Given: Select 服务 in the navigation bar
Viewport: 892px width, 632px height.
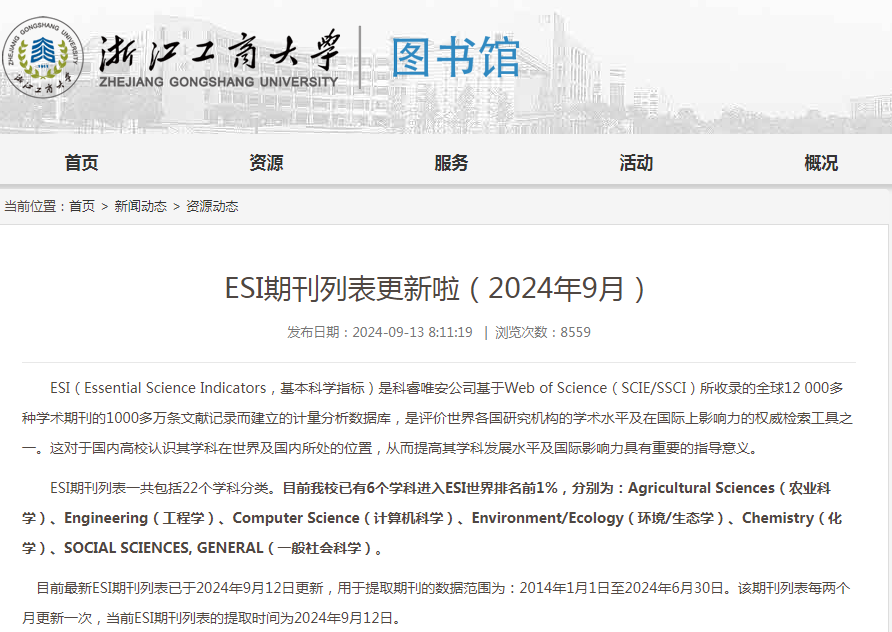Looking at the screenshot, I should [451, 163].
